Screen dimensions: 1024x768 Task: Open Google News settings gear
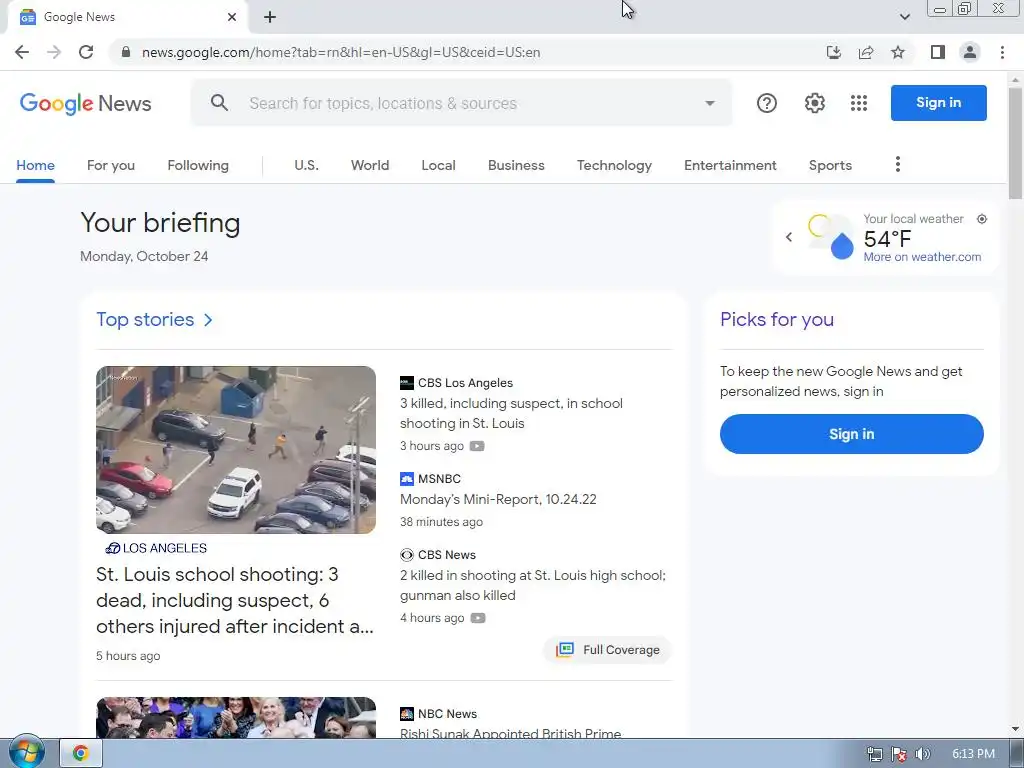pyautogui.click(x=814, y=103)
